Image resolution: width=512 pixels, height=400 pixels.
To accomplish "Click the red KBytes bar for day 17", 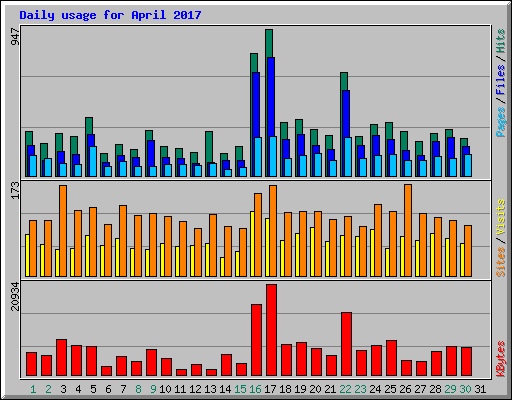I will (271, 330).
